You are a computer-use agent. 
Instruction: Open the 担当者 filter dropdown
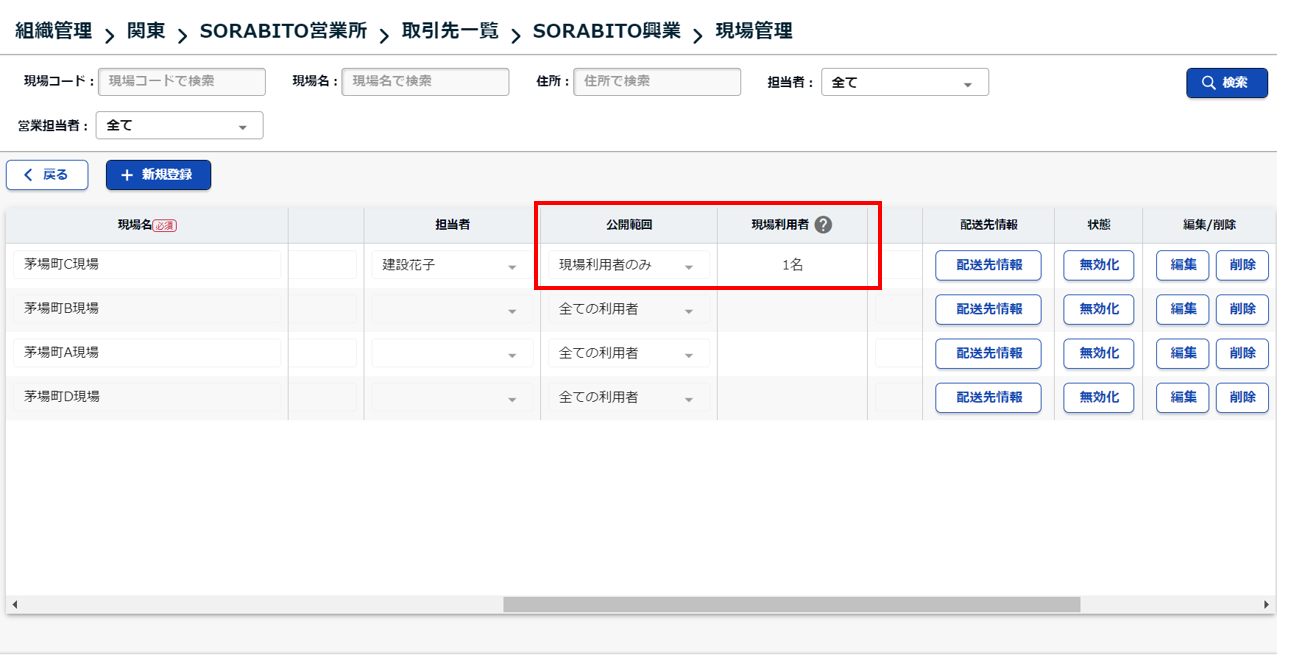904,83
